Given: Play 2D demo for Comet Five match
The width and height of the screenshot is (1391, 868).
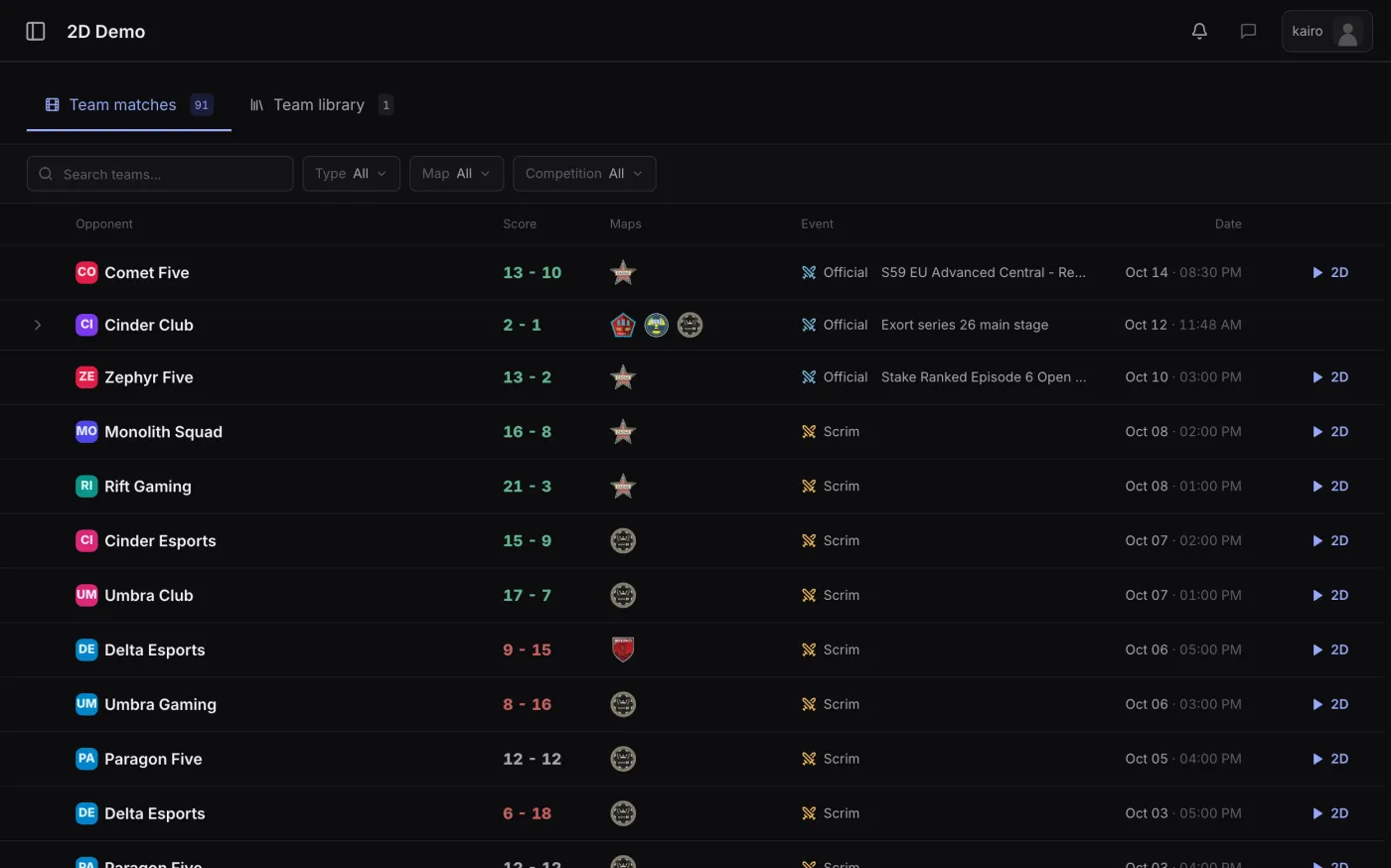Looking at the screenshot, I should [1330, 272].
